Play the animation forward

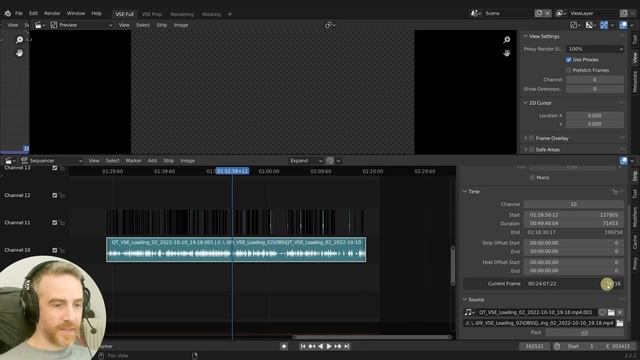(329, 346)
